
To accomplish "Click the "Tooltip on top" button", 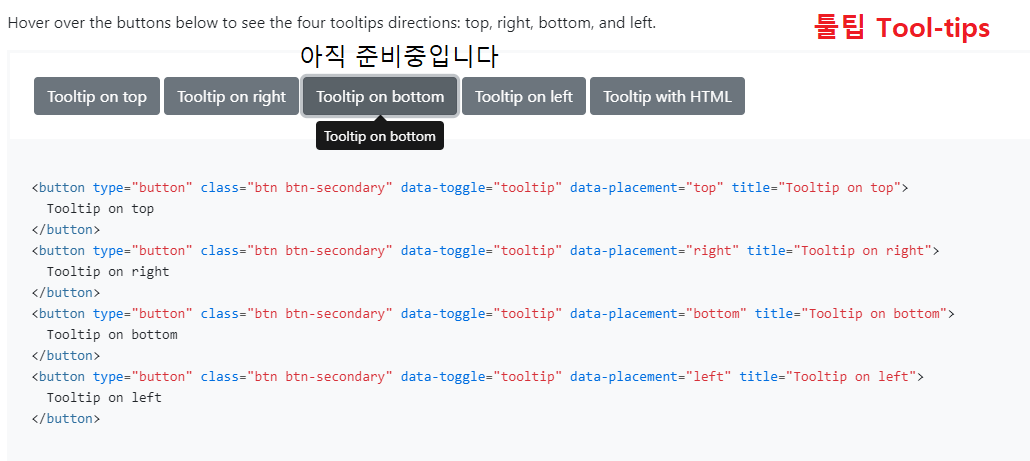I will coord(97,96).
